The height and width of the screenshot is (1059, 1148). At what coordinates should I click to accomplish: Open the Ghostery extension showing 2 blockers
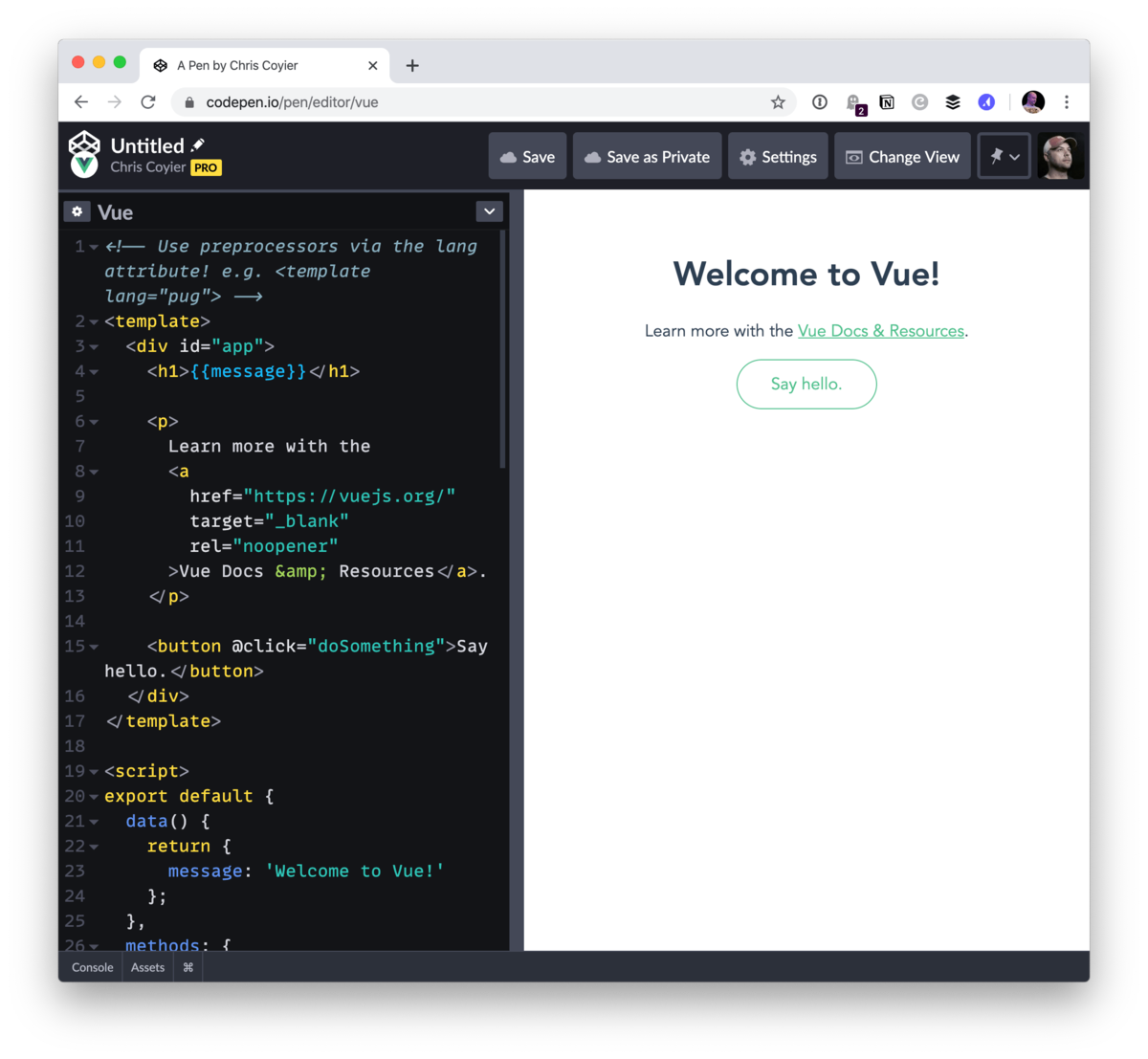[854, 101]
